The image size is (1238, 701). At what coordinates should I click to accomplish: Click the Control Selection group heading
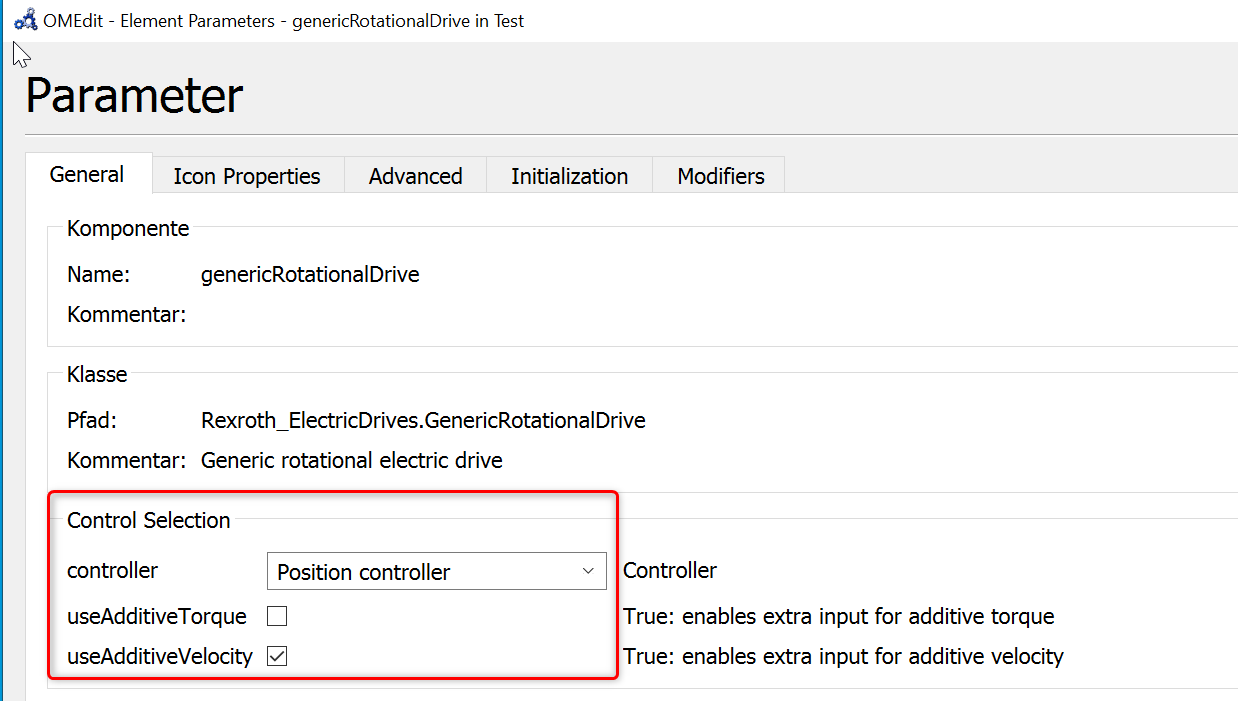click(148, 520)
